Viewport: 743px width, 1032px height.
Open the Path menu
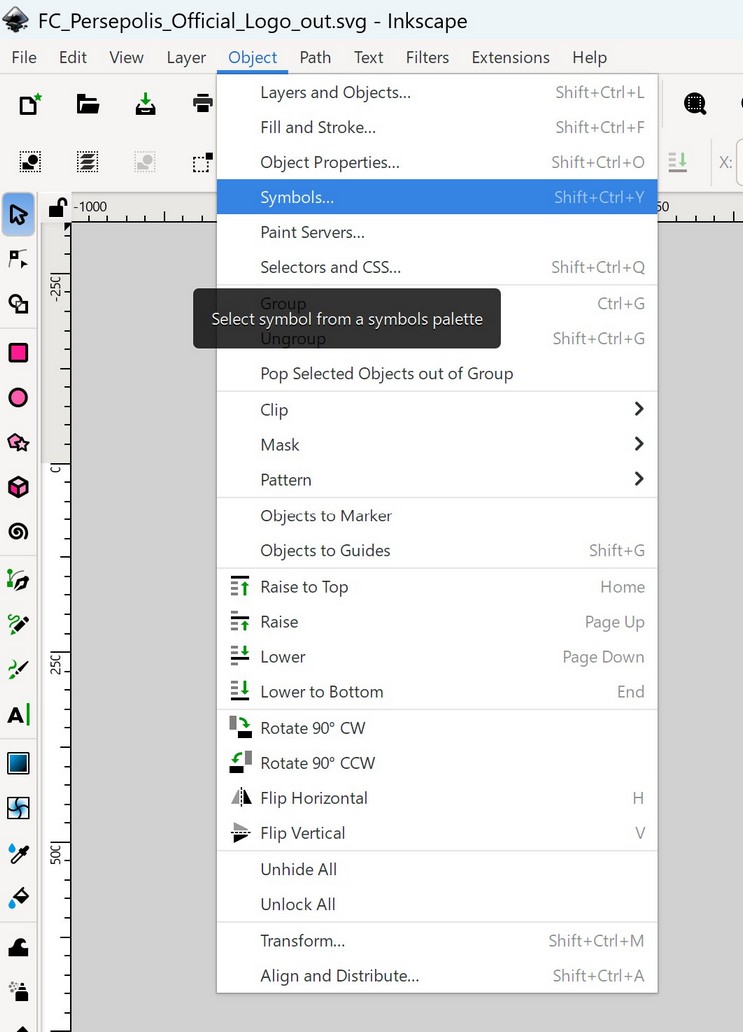pyautogui.click(x=315, y=57)
